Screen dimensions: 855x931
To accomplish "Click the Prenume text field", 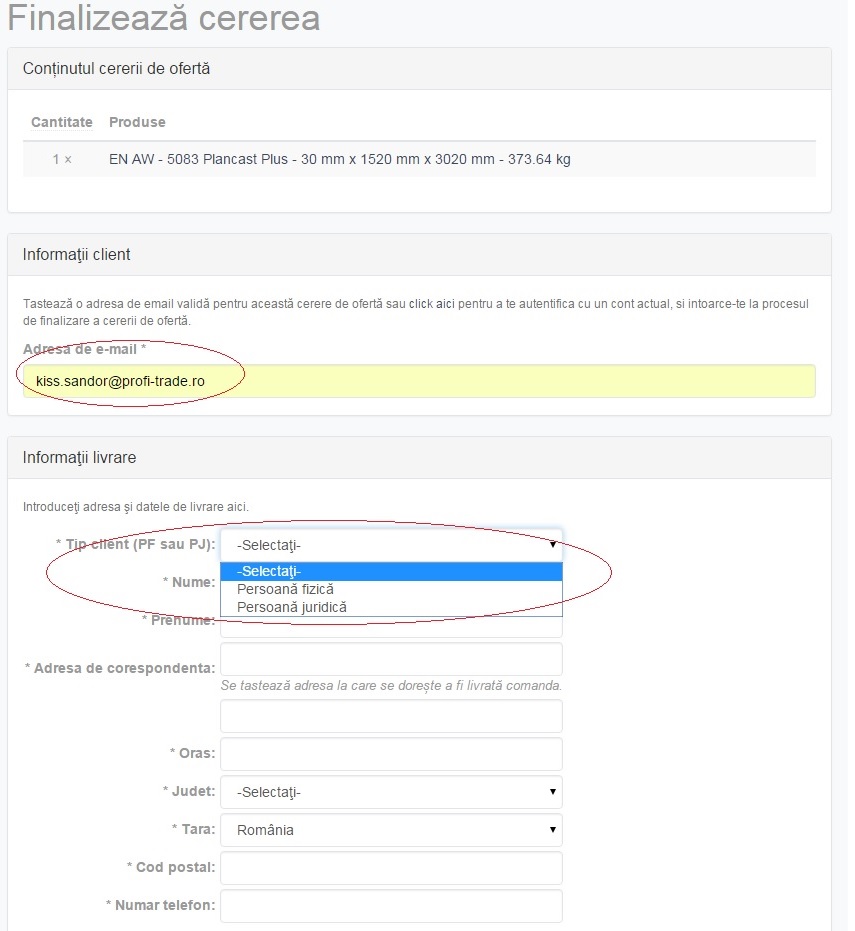I will point(391,629).
